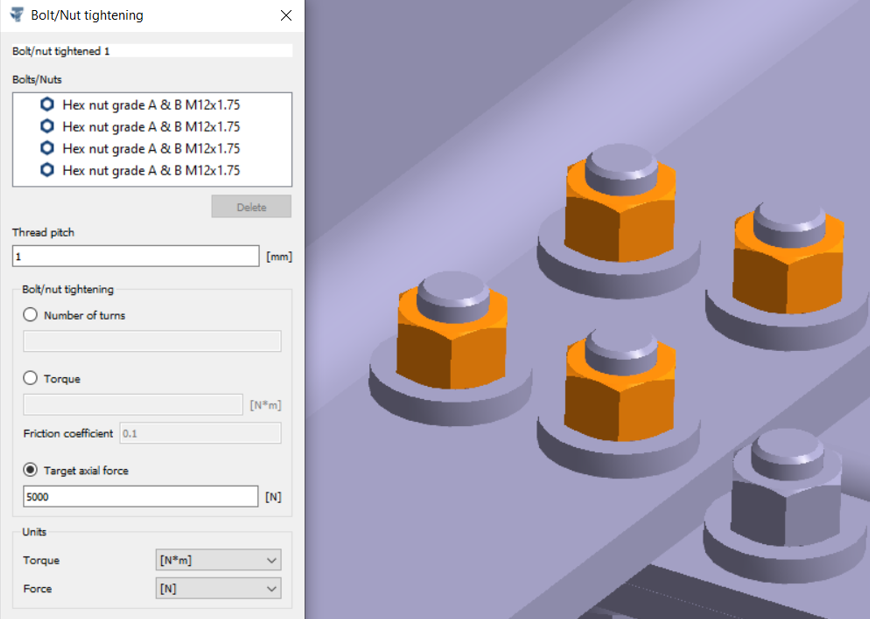This screenshot has width=870, height=619.
Task: Edit the Bolt/nut tightened 1 name field
Action: [152, 50]
